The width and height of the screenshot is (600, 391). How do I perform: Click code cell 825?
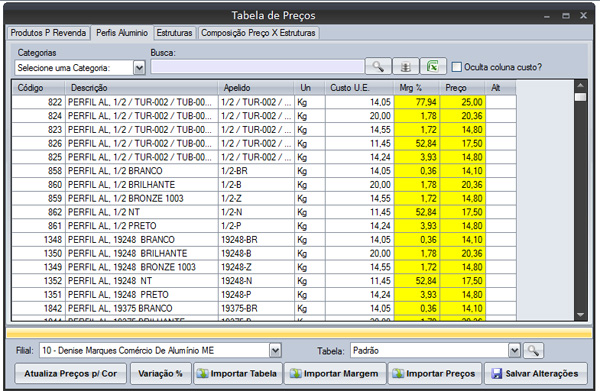[x=38, y=157]
